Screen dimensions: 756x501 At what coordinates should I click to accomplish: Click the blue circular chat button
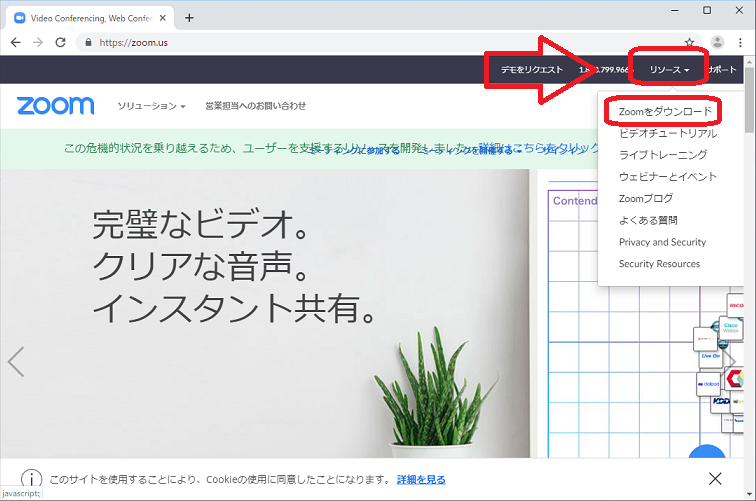click(x=707, y=453)
